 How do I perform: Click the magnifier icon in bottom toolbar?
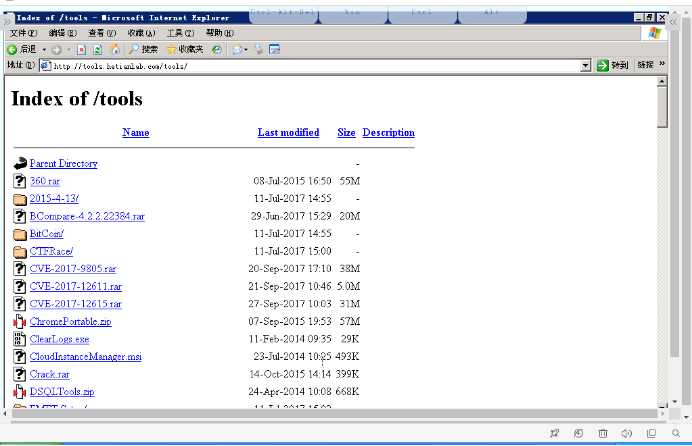coord(676,433)
